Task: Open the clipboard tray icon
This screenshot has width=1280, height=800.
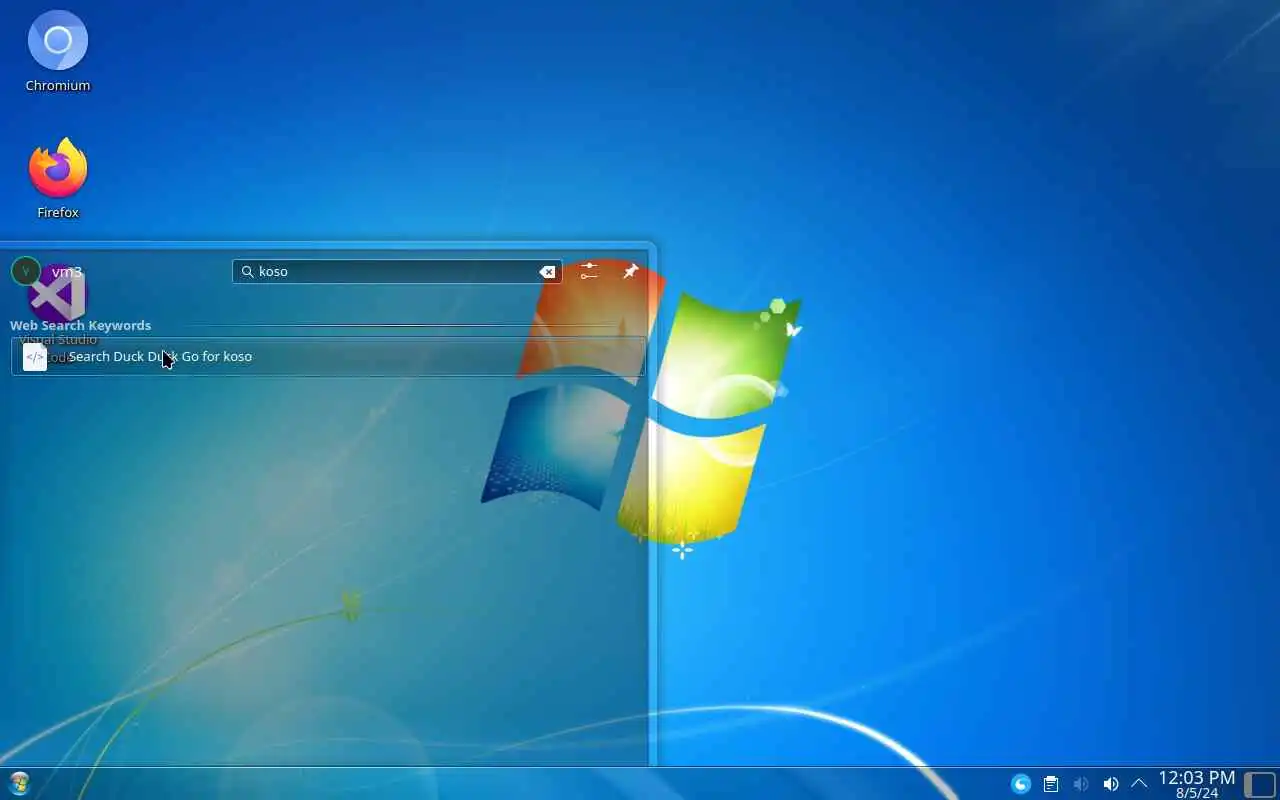Action: coord(1051,784)
